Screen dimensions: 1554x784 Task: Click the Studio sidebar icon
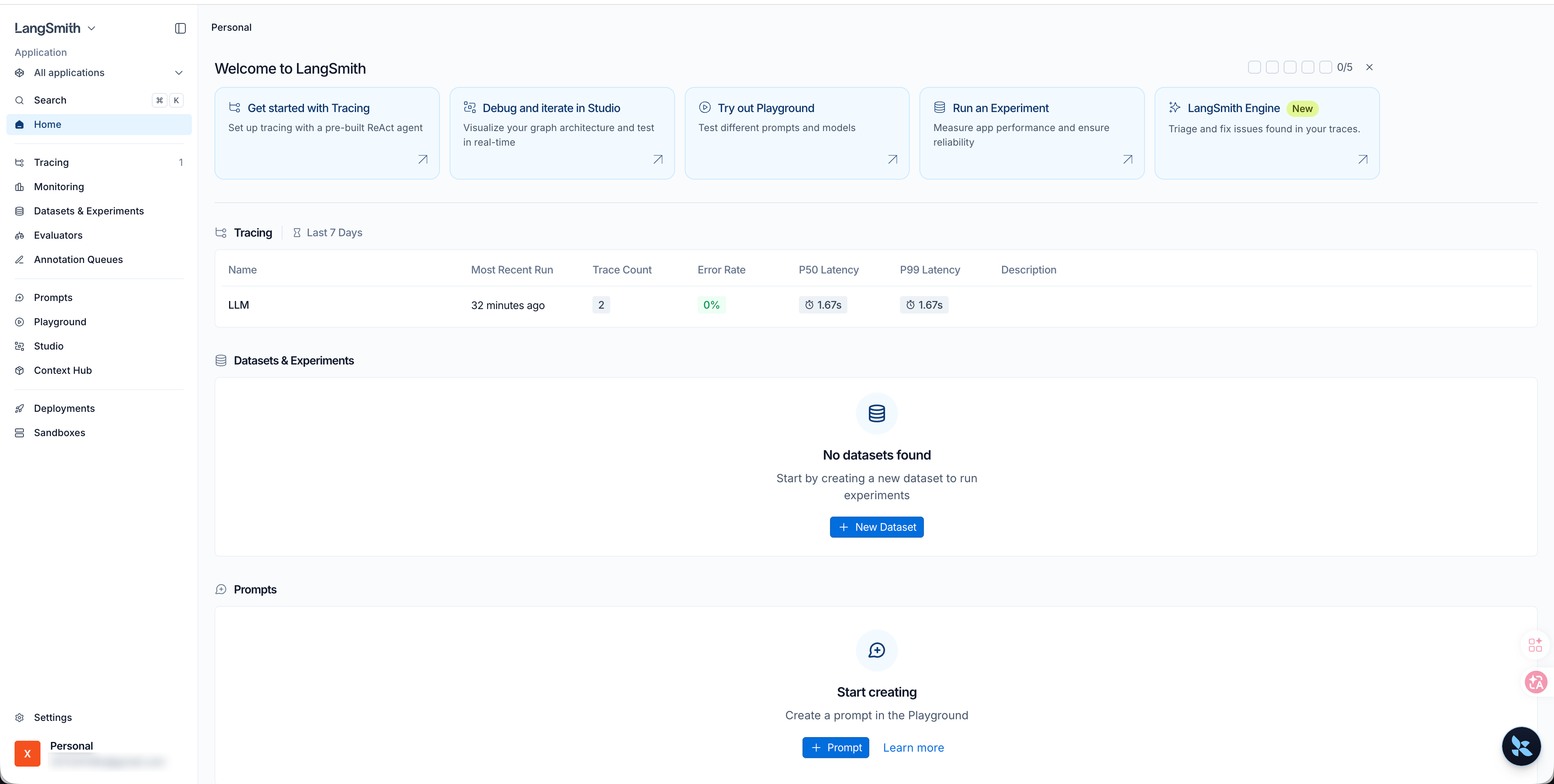pos(19,346)
